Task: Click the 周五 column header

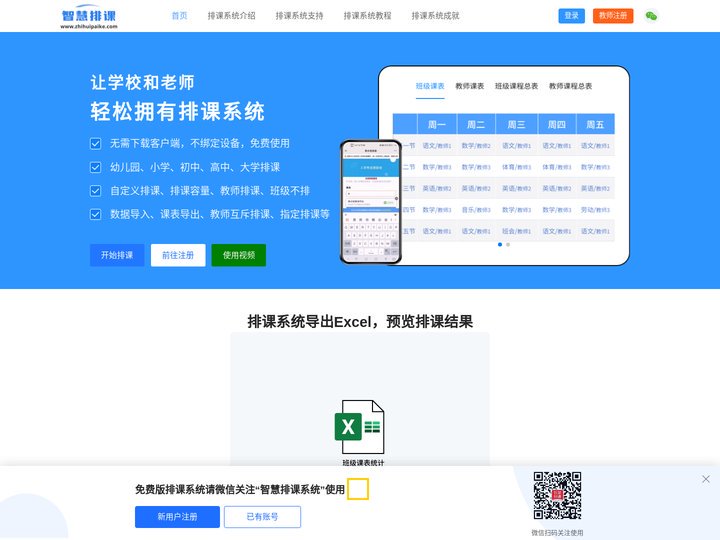Action: point(596,124)
